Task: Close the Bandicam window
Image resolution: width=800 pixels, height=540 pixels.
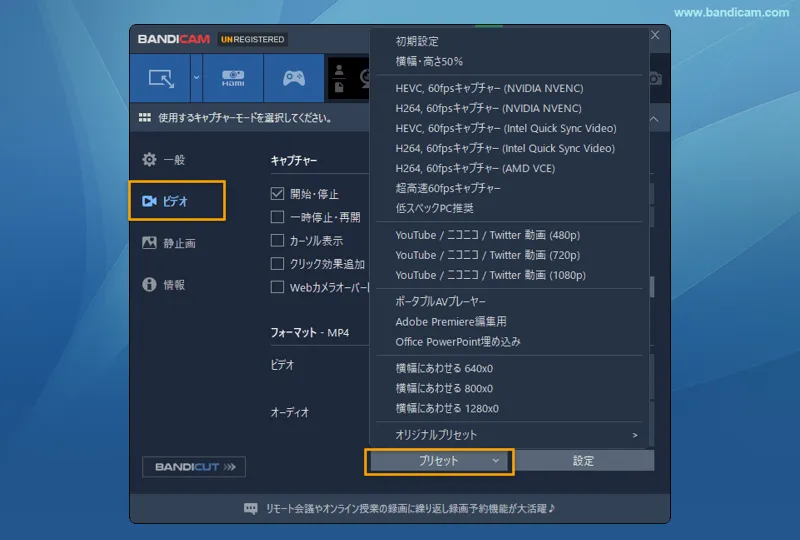Action: (x=655, y=35)
